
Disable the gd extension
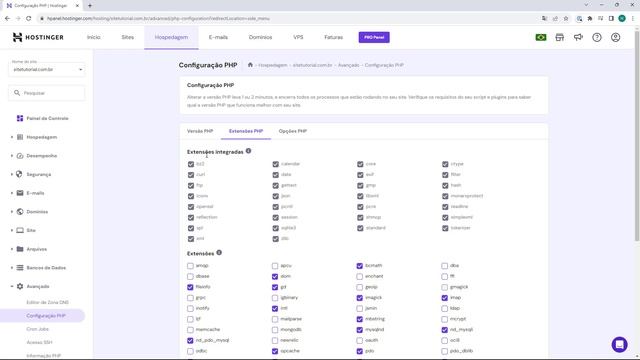[275, 287]
